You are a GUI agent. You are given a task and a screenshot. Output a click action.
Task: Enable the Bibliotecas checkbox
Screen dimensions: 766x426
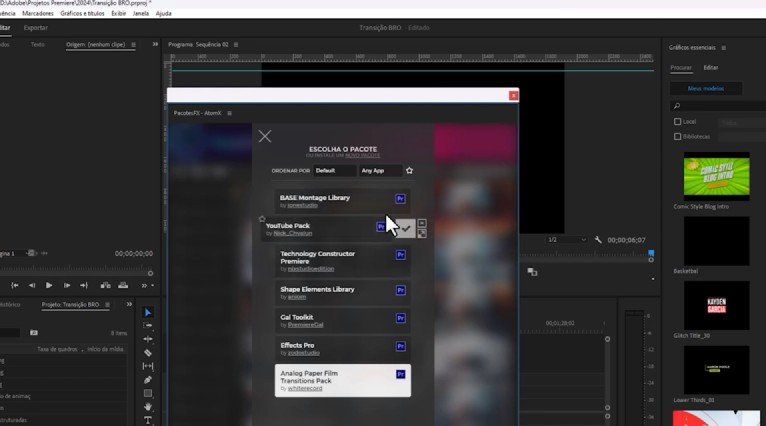679,136
